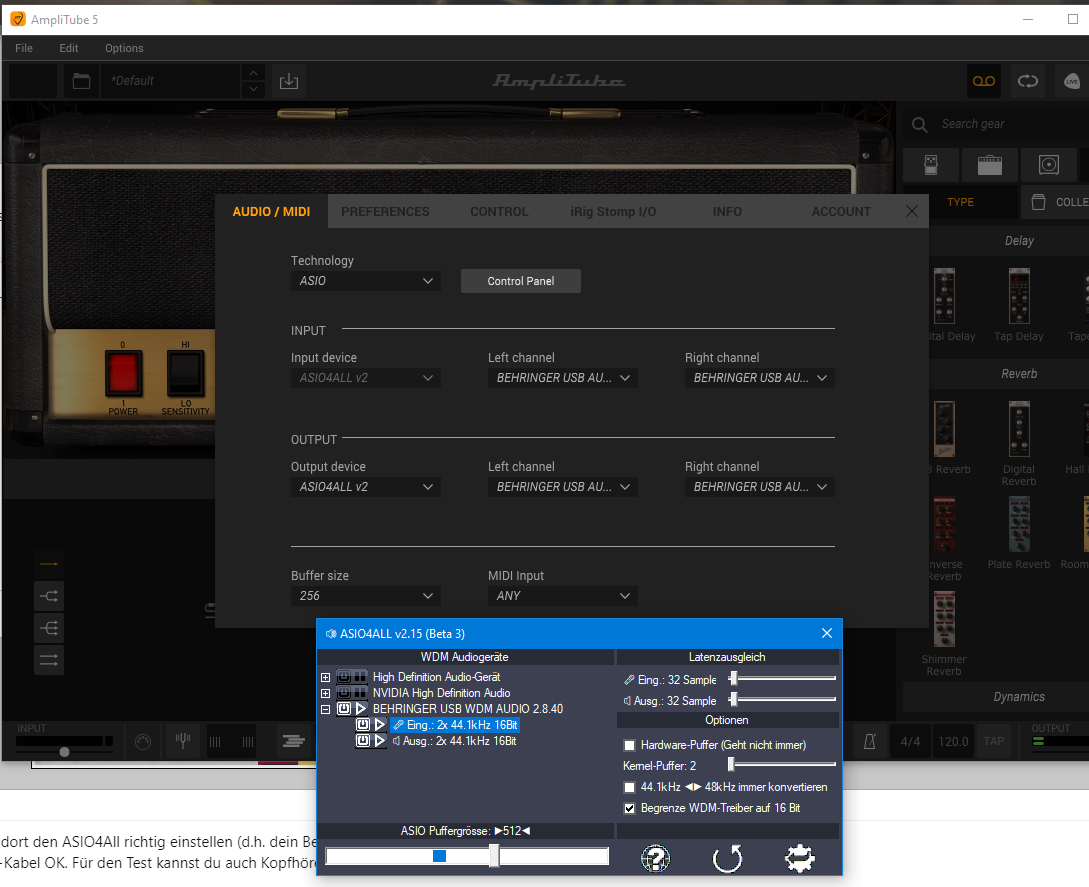1089x887 pixels.
Task: Open the Input Right channel dropdown
Action: (760, 379)
